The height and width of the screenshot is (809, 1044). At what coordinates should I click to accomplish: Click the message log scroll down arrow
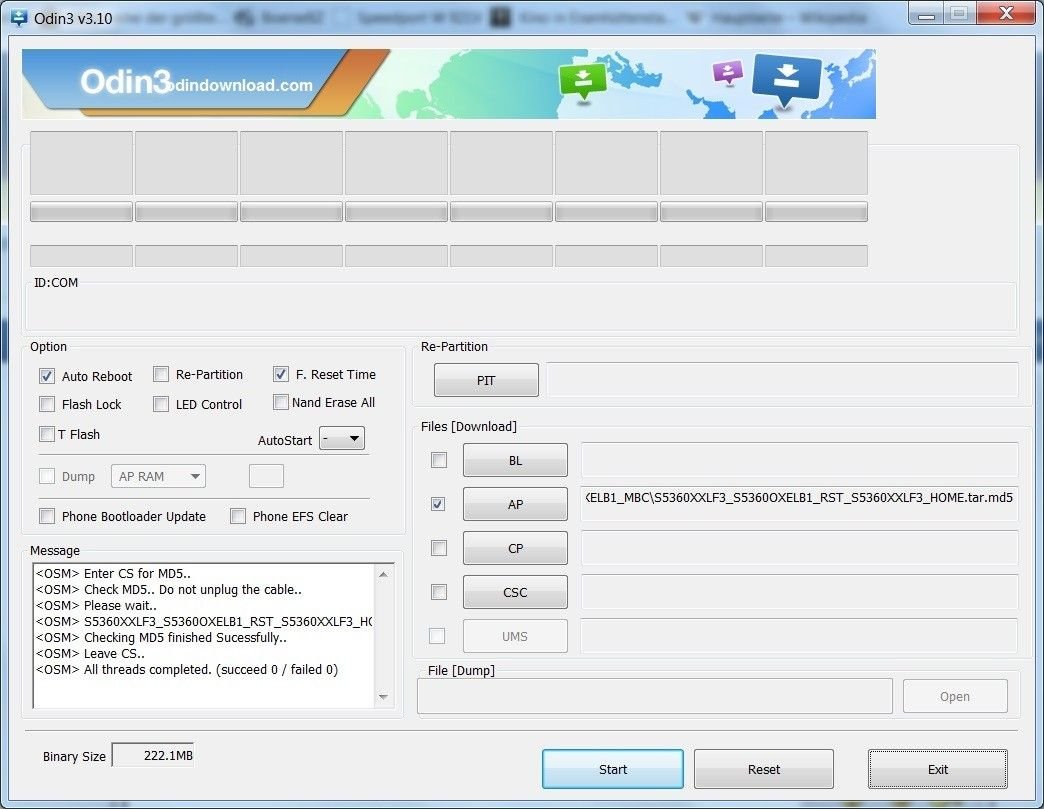click(383, 697)
